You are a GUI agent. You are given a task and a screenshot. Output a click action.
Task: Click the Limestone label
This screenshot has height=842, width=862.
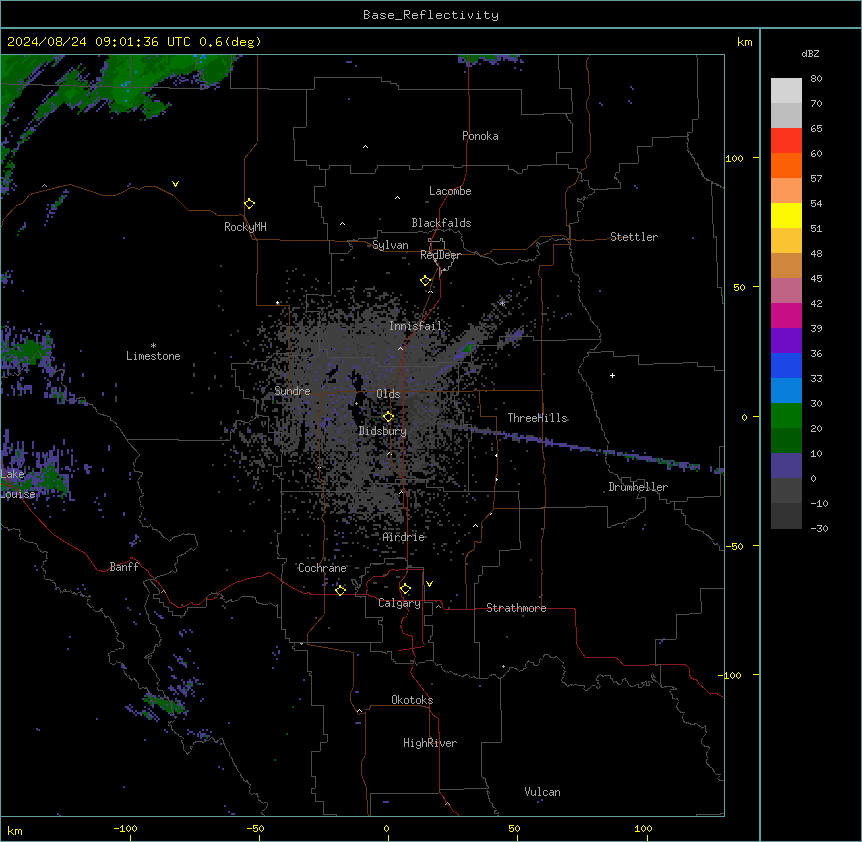(153, 356)
